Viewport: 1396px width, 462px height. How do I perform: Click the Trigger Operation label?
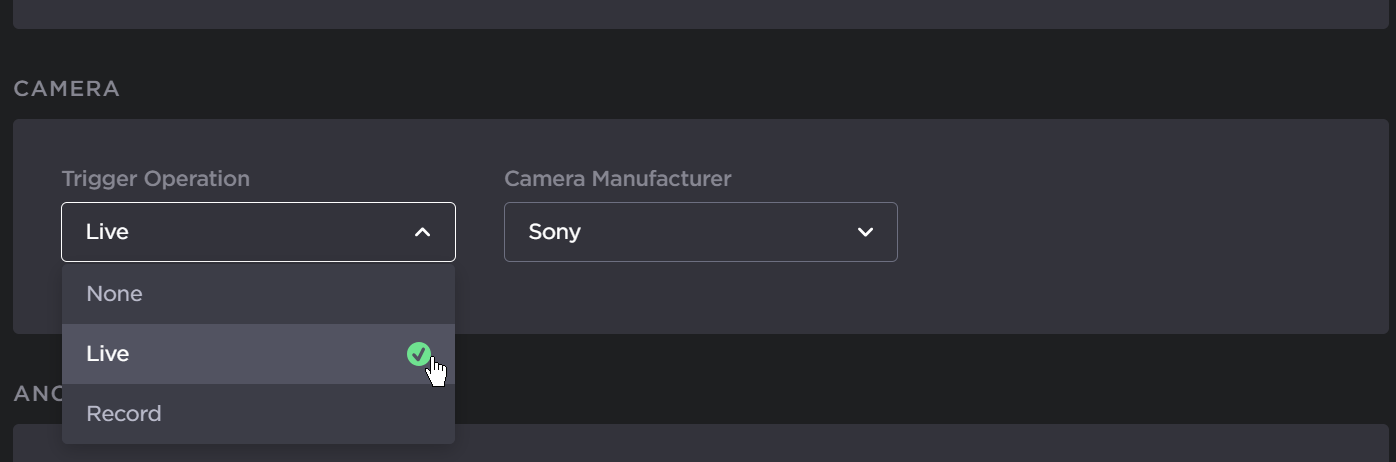156,179
